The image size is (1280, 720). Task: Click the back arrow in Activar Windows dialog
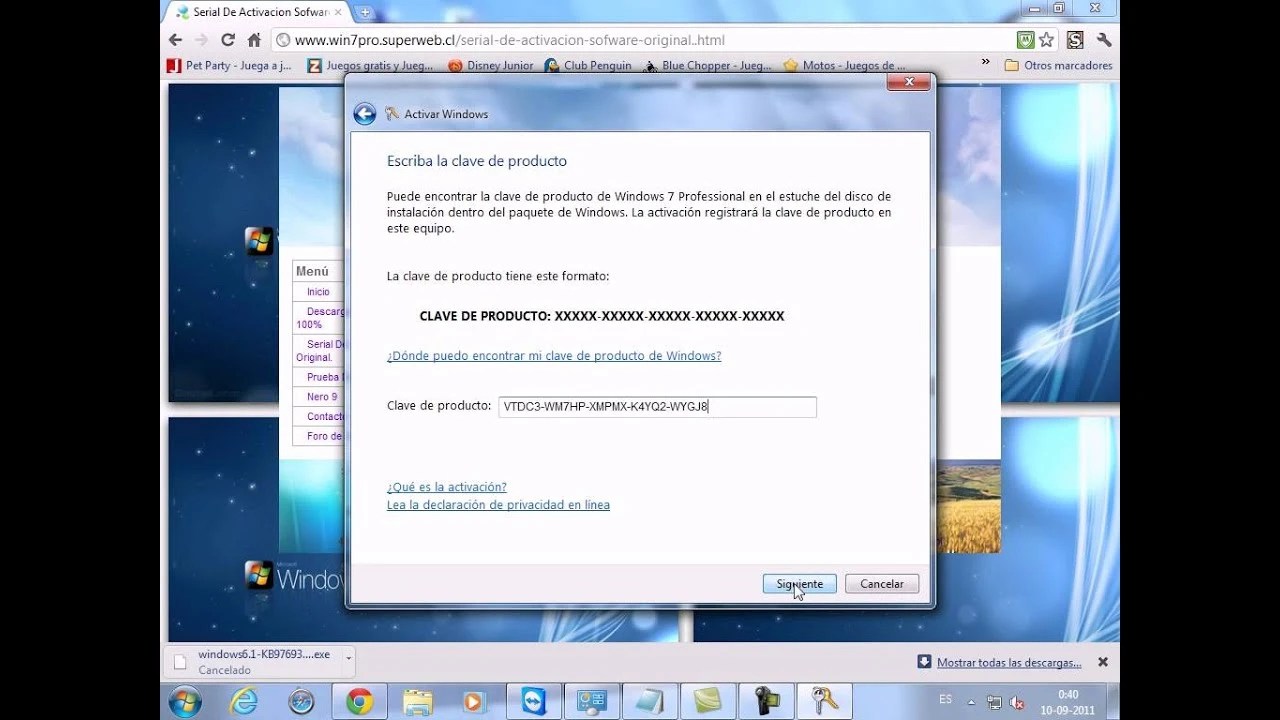[365, 114]
